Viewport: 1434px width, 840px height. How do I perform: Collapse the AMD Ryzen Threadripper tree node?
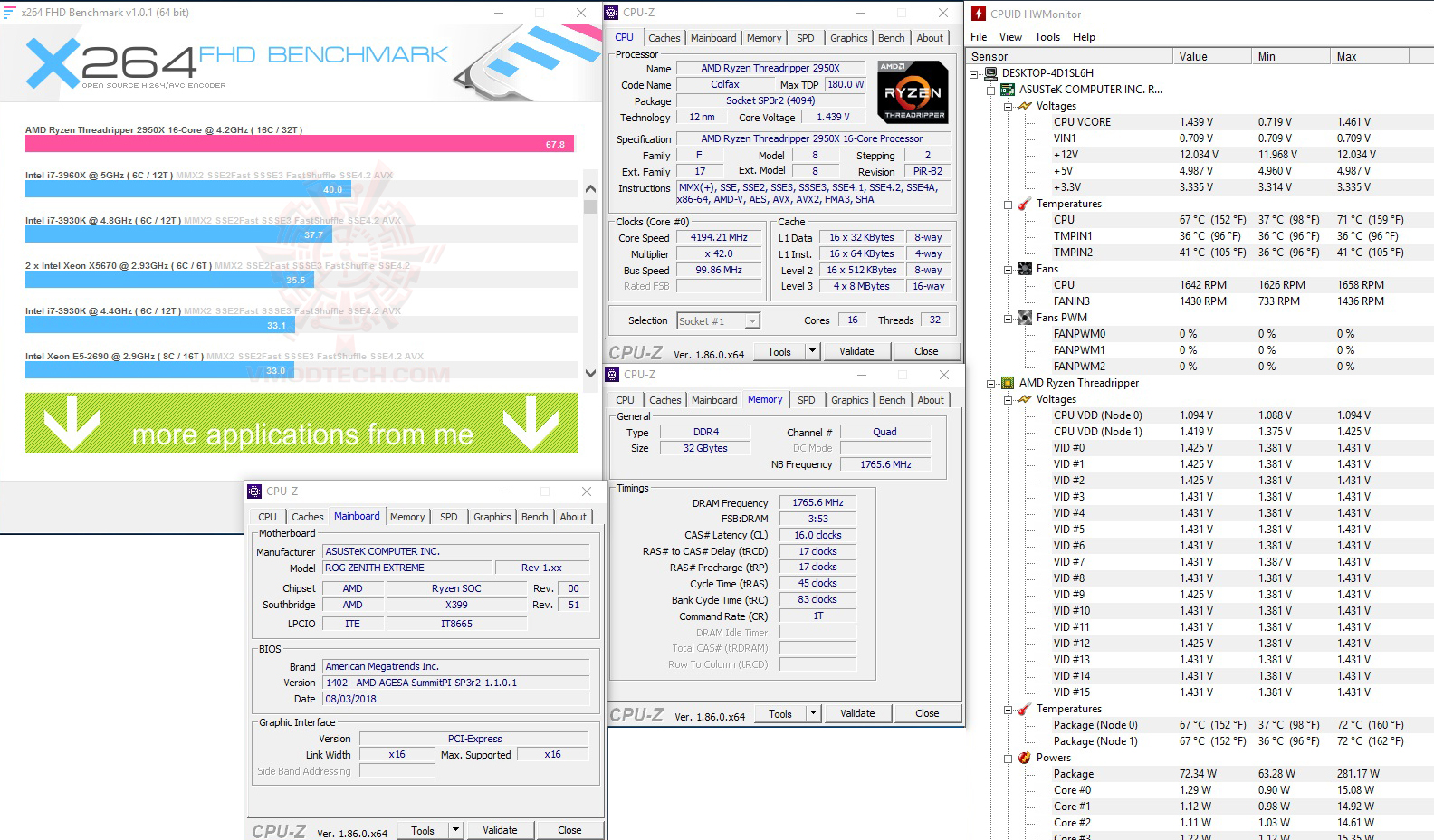coord(991,383)
